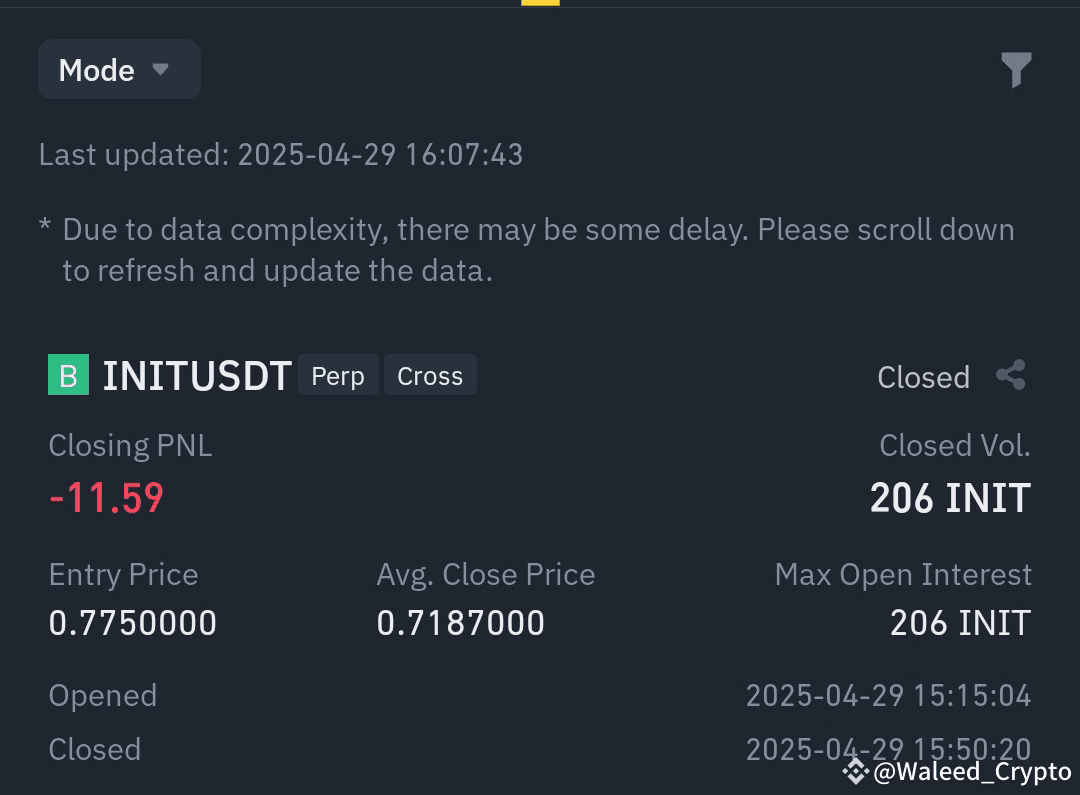The height and width of the screenshot is (795, 1080).
Task: Click the Closed Vol. 206 INIT value
Action: coord(950,497)
